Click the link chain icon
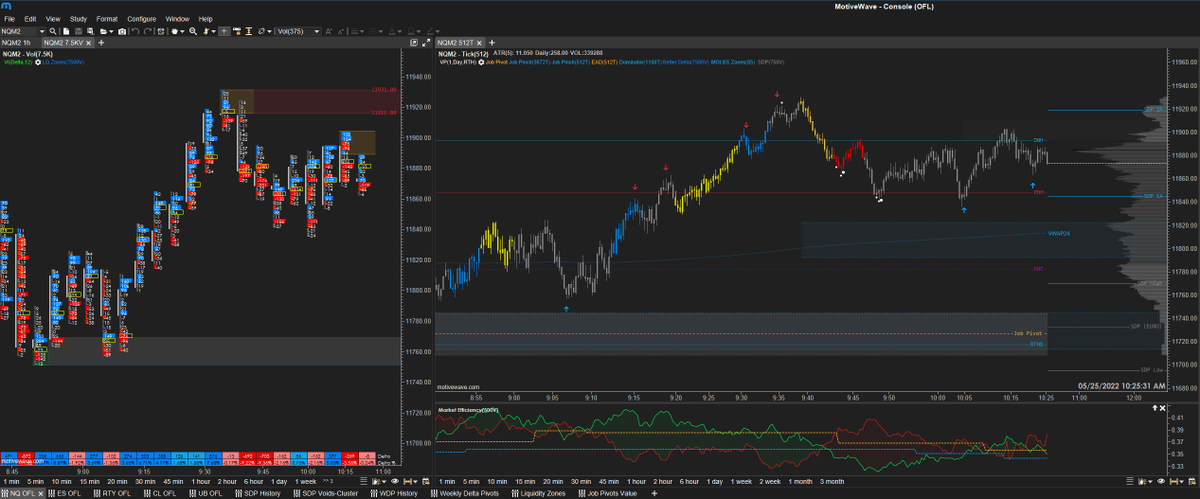Viewport: 1200px width, 499px height. 262,31
